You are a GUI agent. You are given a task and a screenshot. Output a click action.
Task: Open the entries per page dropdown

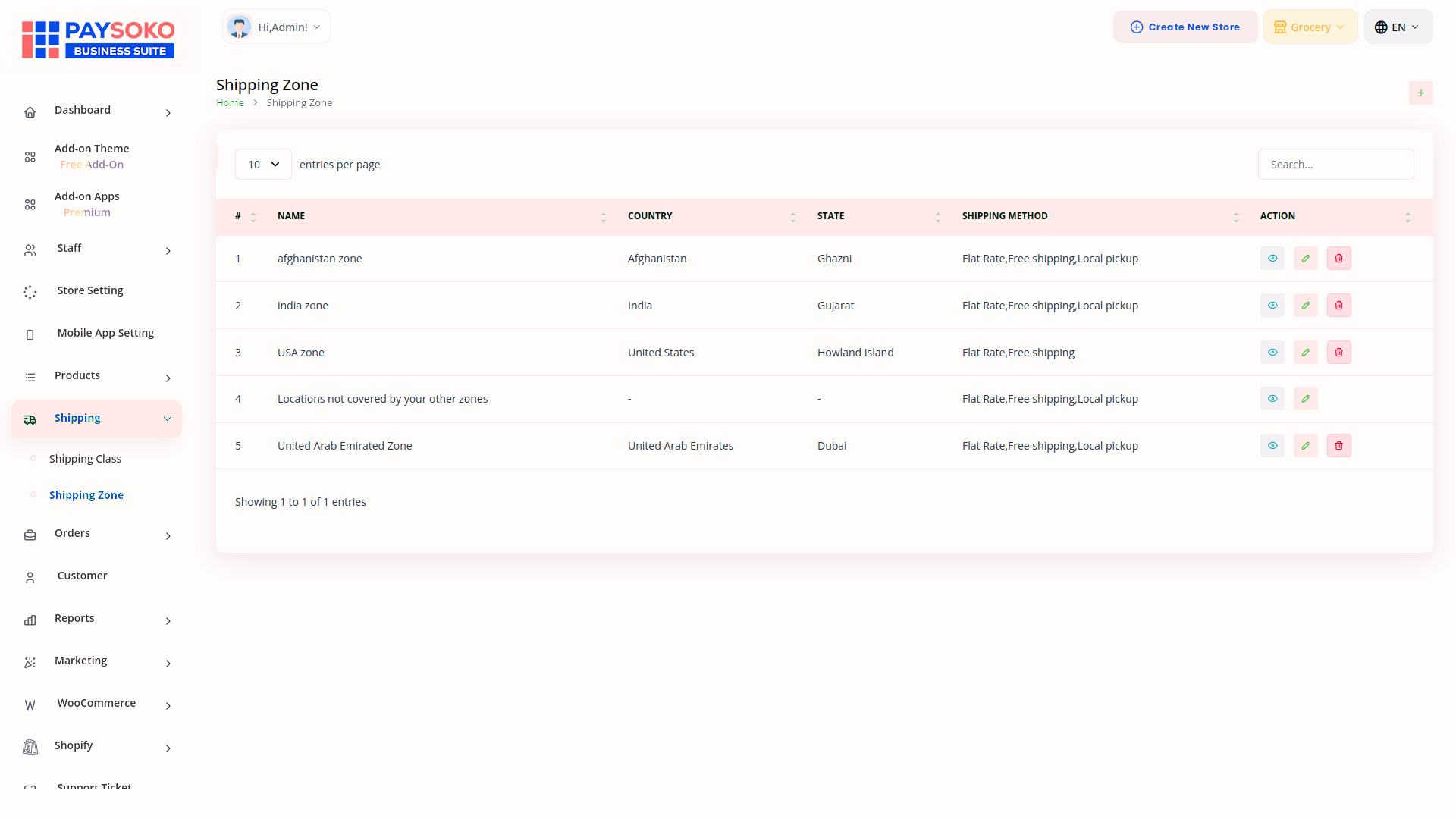(263, 165)
